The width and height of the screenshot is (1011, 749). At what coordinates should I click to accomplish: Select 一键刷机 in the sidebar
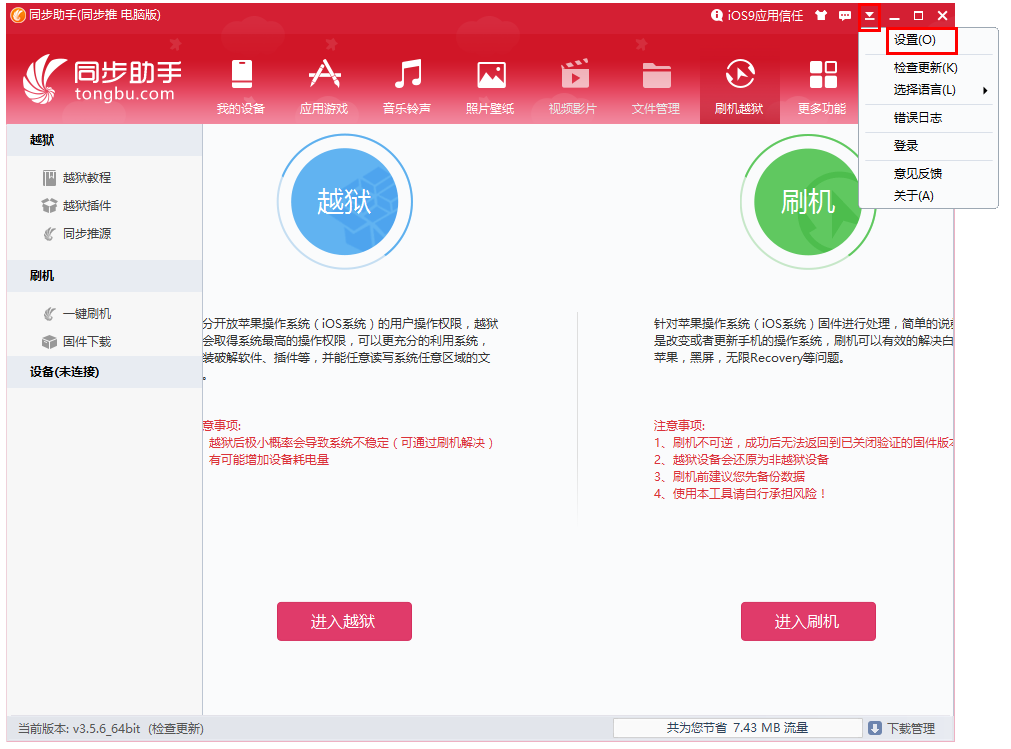(77, 314)
